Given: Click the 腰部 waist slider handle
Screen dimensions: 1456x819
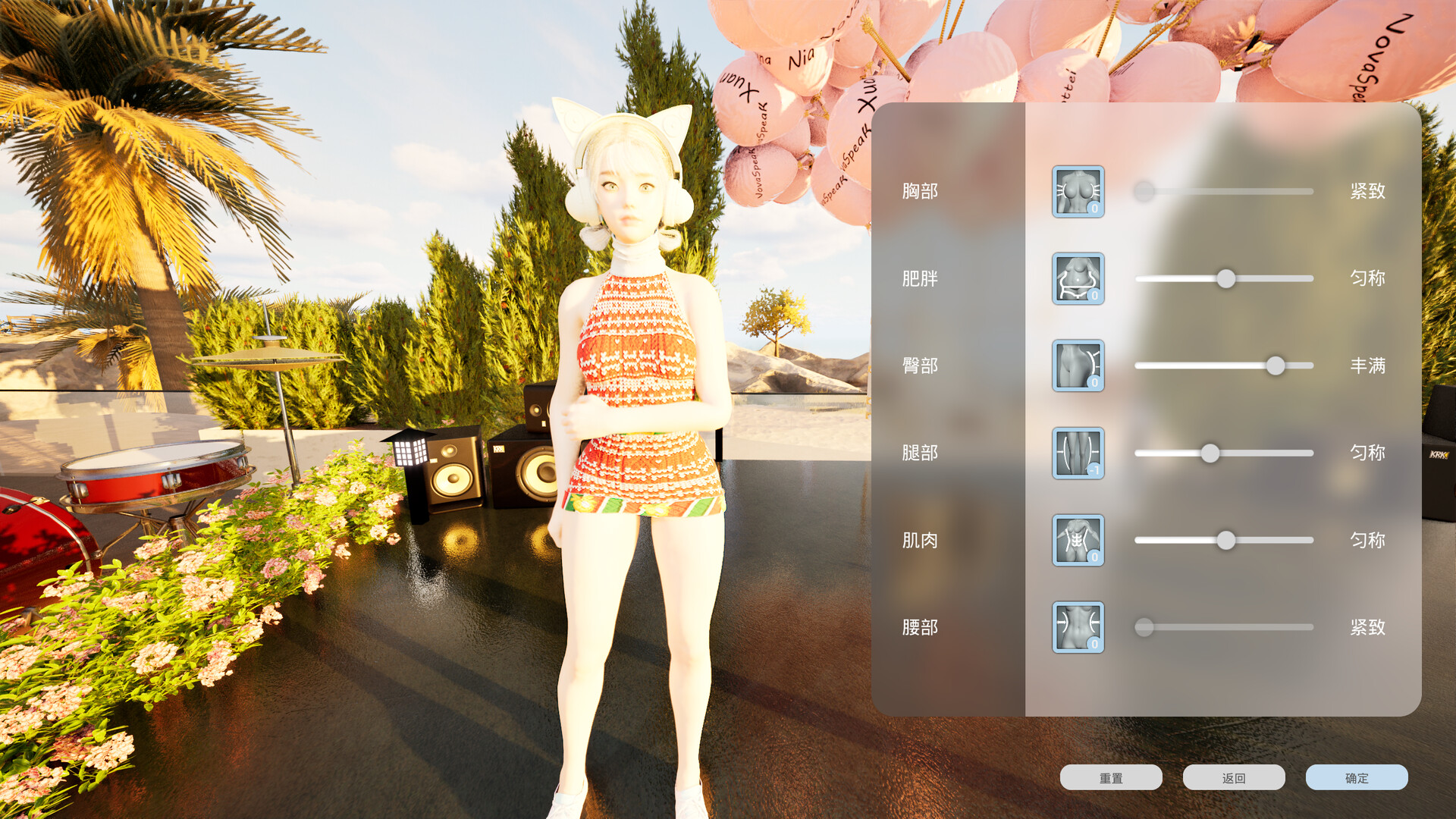Looking at the screenshot, I should tap(1144, 627).
